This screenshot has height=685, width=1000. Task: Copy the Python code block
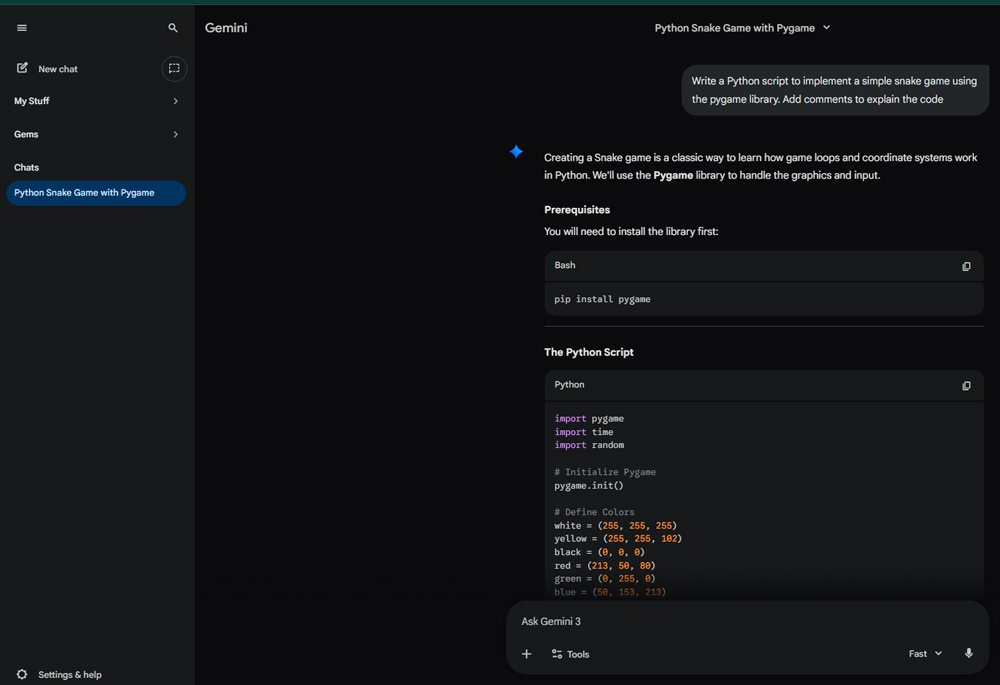[x=966, y=385]
